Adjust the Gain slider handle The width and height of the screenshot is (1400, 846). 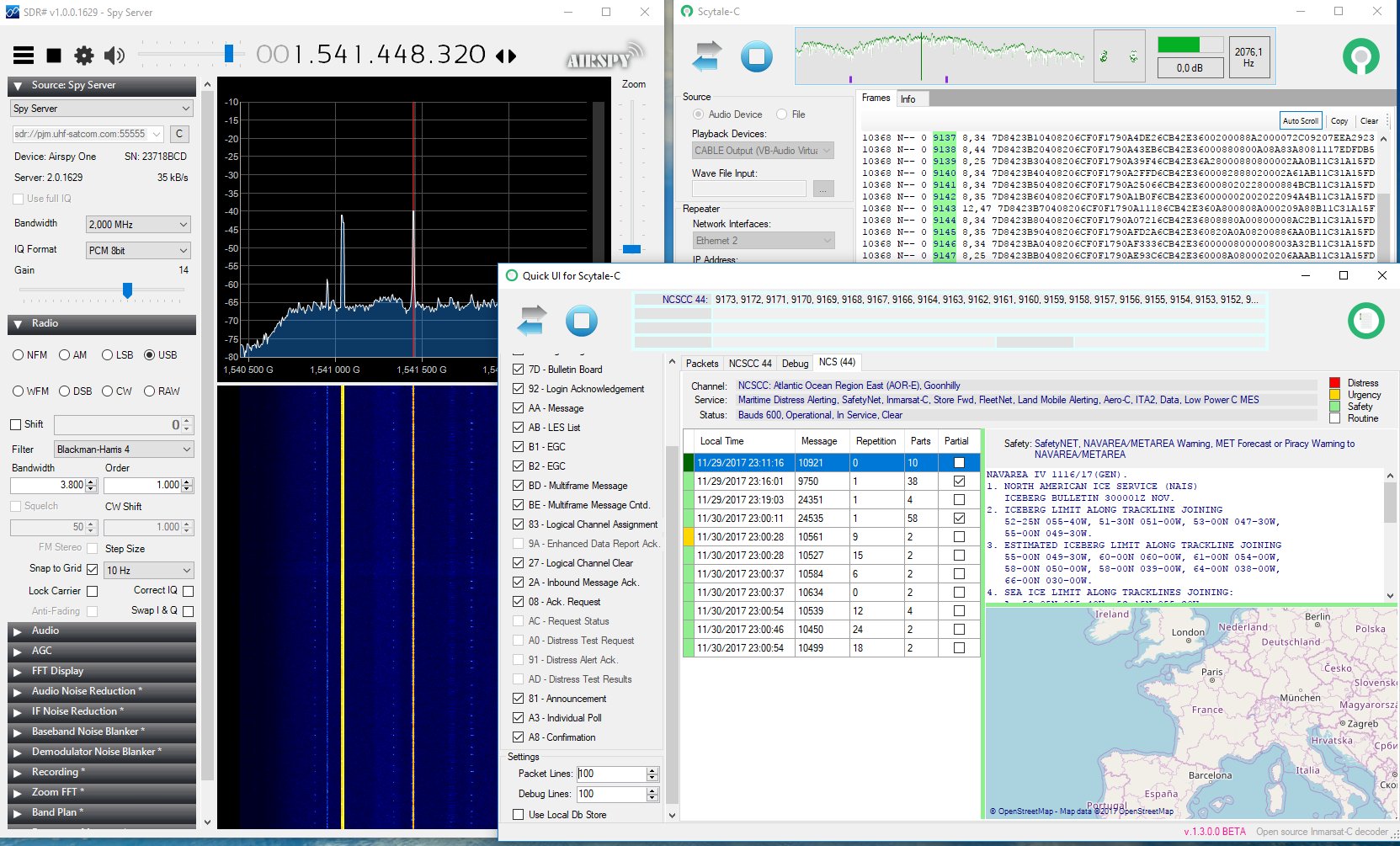click(x=127, y=290)
